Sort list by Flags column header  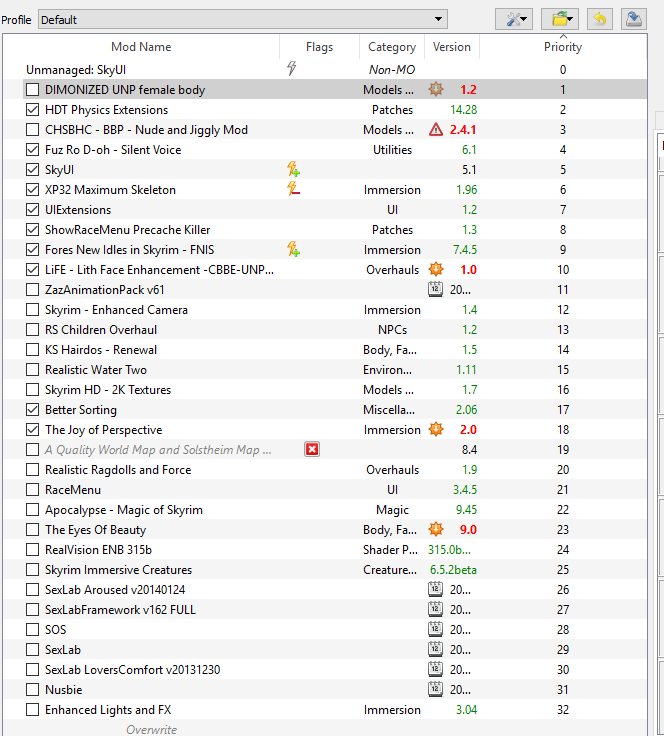click(x=319, y=46)
